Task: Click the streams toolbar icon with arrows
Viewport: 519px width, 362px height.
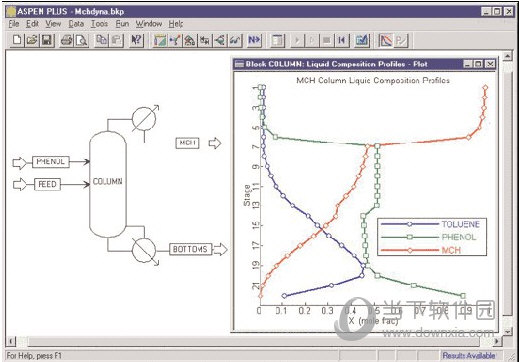Action: (x=205, y=40)
